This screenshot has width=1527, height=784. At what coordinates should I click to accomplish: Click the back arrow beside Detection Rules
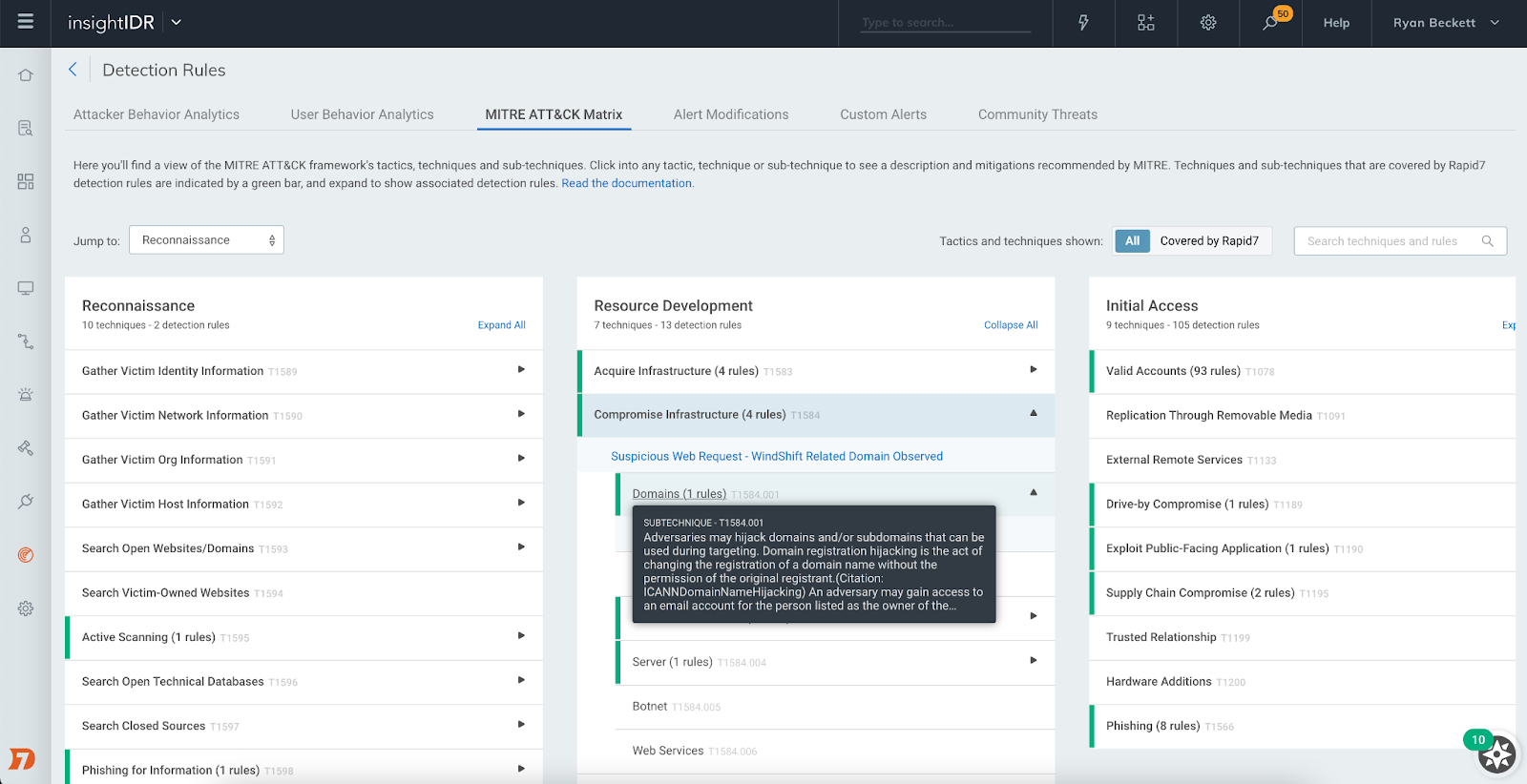[x=73, y=70]
